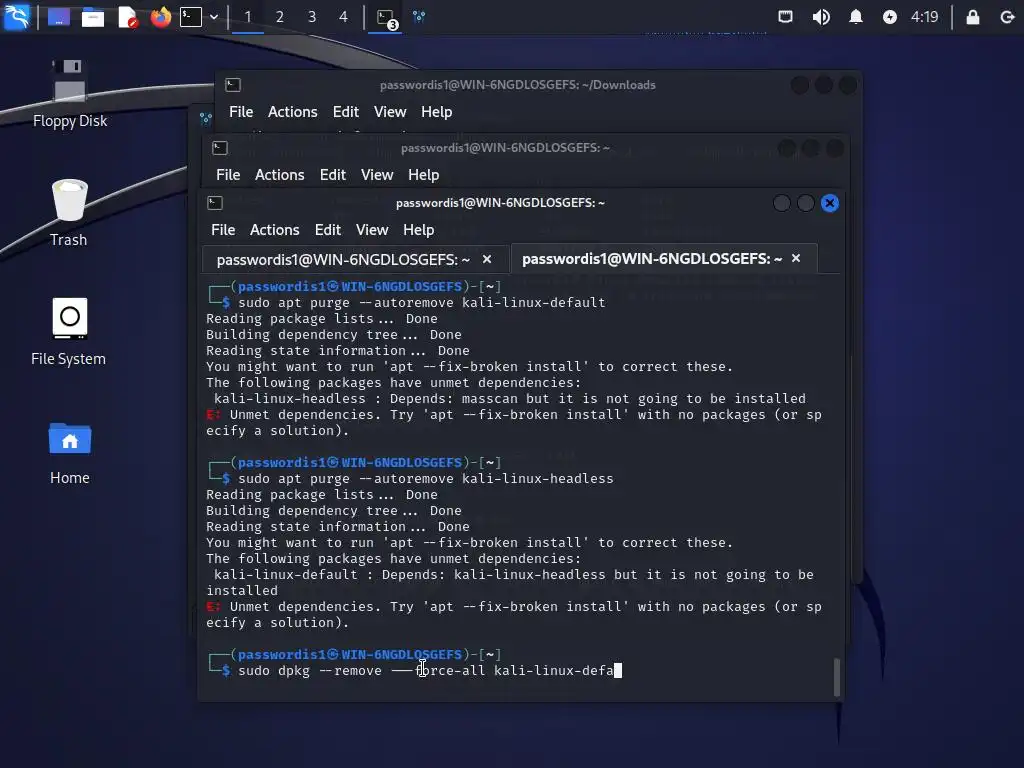Open the volume control tray icon
This screenshot has width=1024, height=768.
[x=821, y=17]
